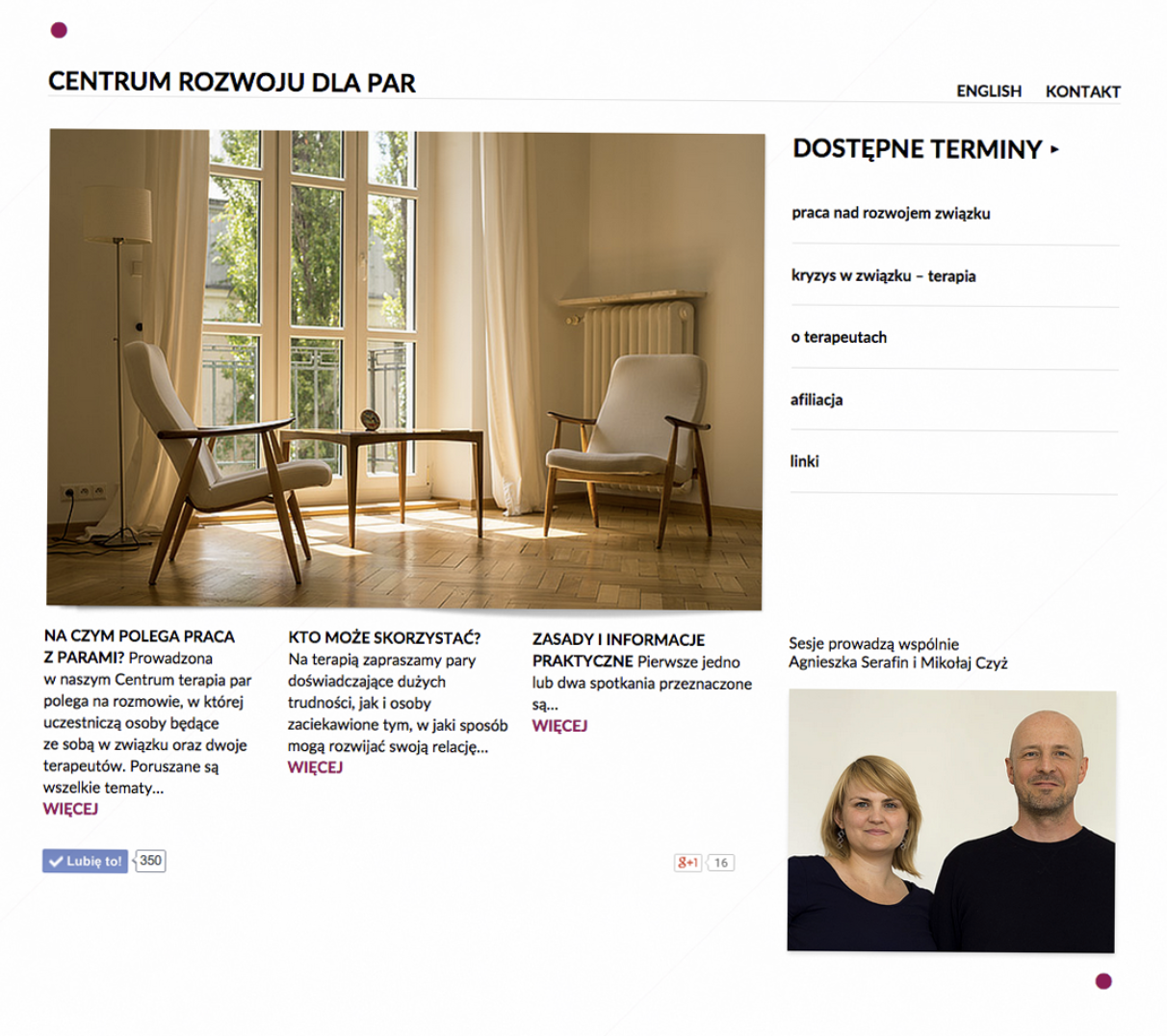
Task: Go to o terapeutach page
Action: (839, 338)
